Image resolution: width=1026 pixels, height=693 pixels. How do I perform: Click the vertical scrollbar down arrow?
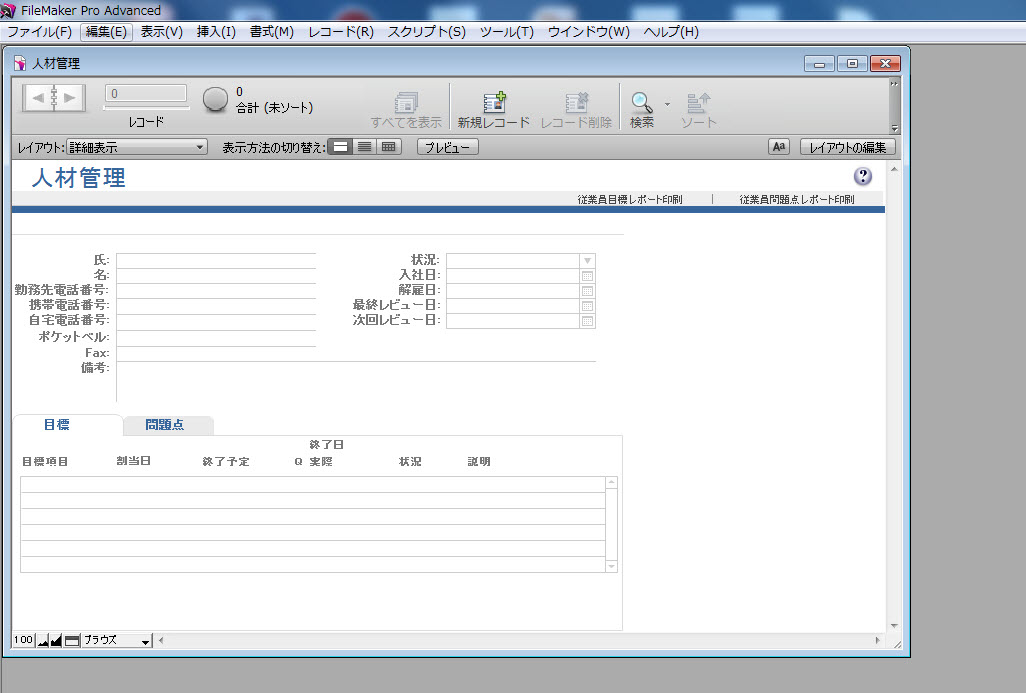click(894, 626)
